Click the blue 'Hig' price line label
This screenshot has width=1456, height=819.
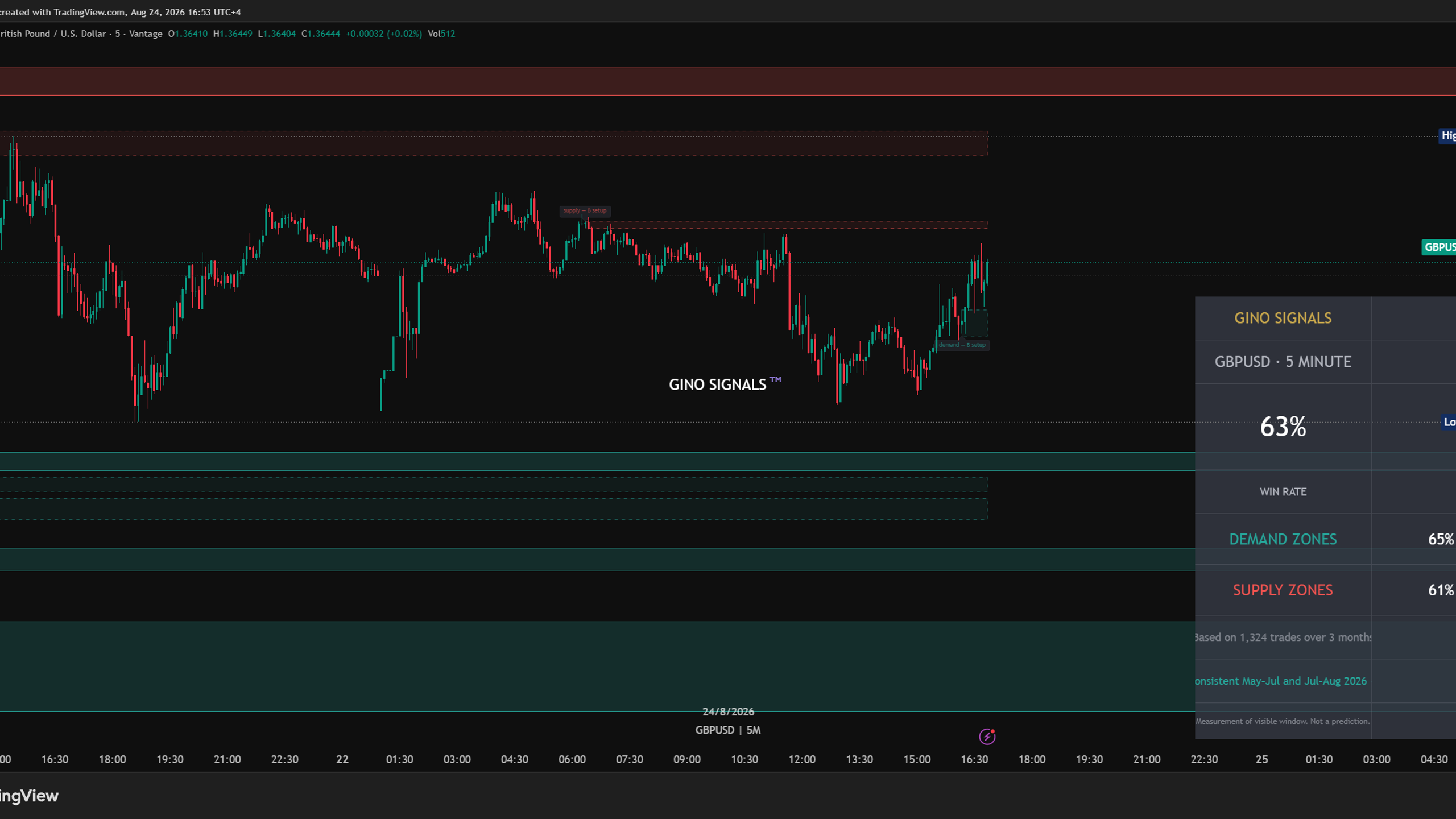pos(1447,136)
